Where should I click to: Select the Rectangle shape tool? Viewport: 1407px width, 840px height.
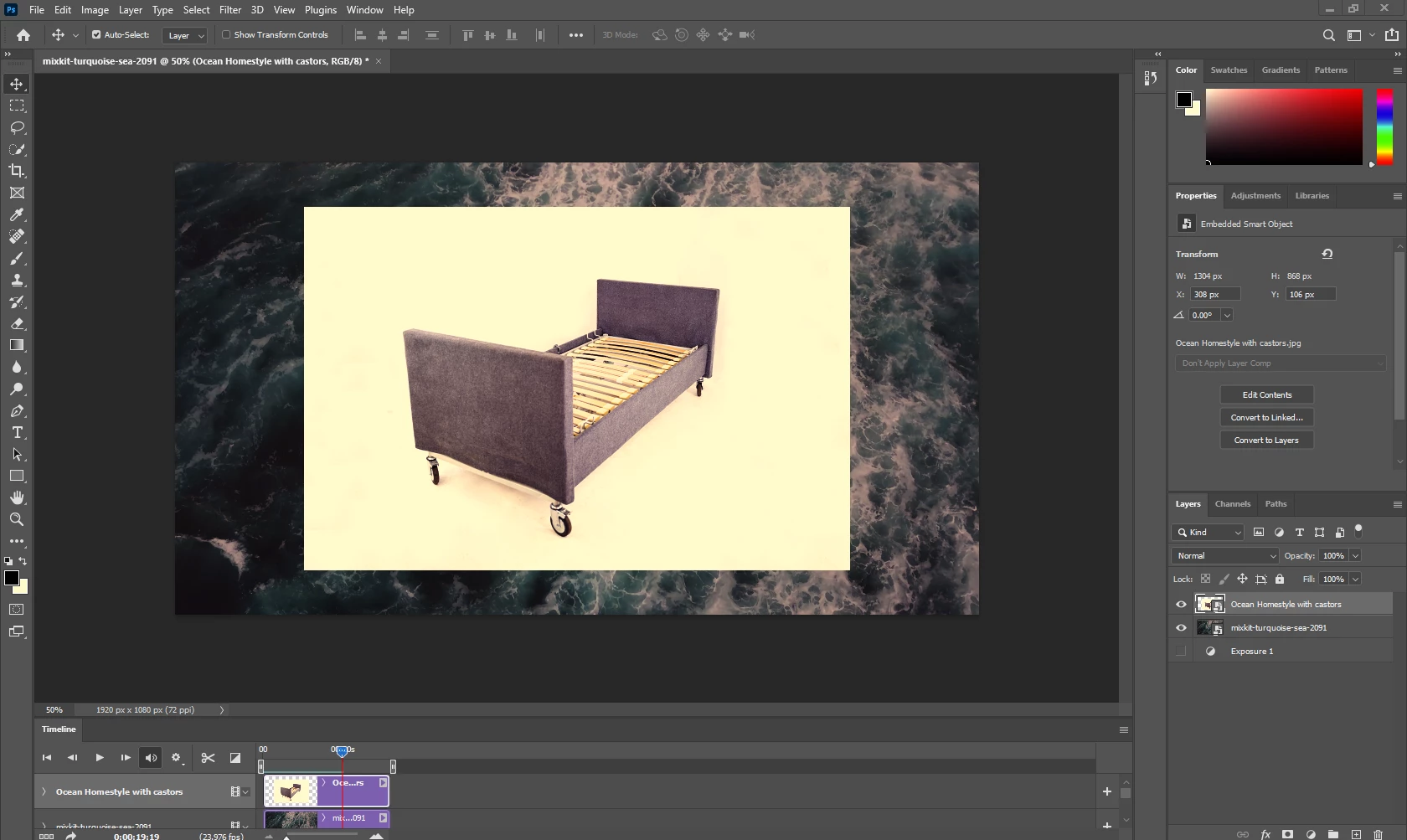17,476
